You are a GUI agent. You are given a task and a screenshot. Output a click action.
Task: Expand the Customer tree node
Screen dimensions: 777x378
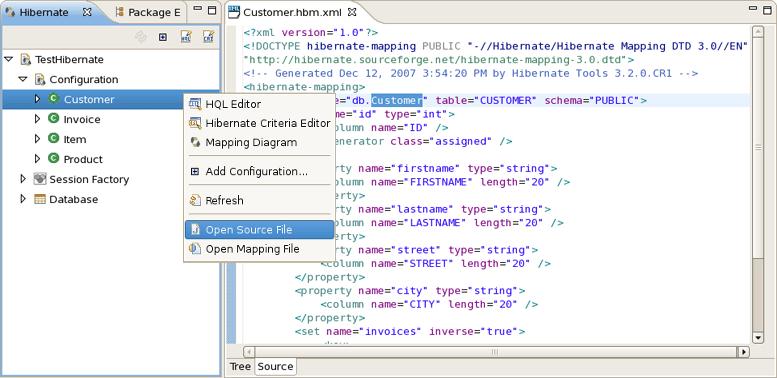click(x=38, y=99)
